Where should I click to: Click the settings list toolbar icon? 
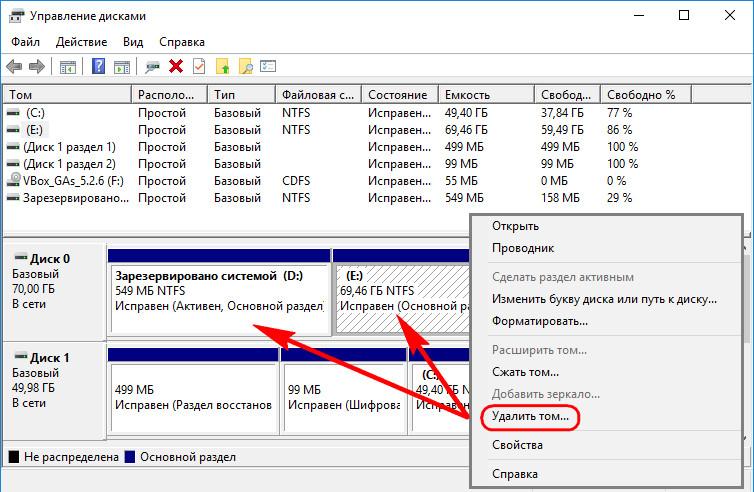tap(268, 66)
